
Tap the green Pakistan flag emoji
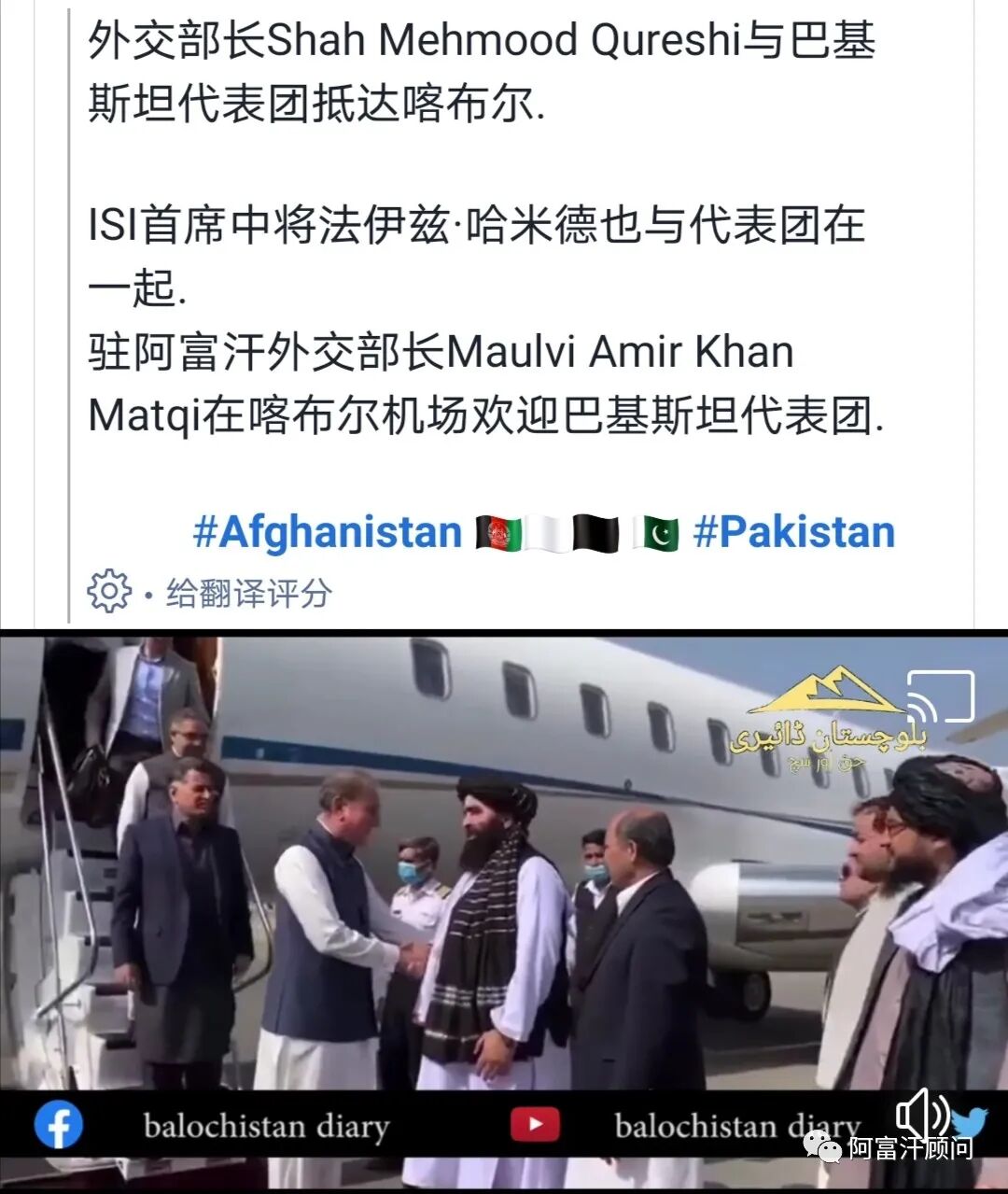coord(655,532)
